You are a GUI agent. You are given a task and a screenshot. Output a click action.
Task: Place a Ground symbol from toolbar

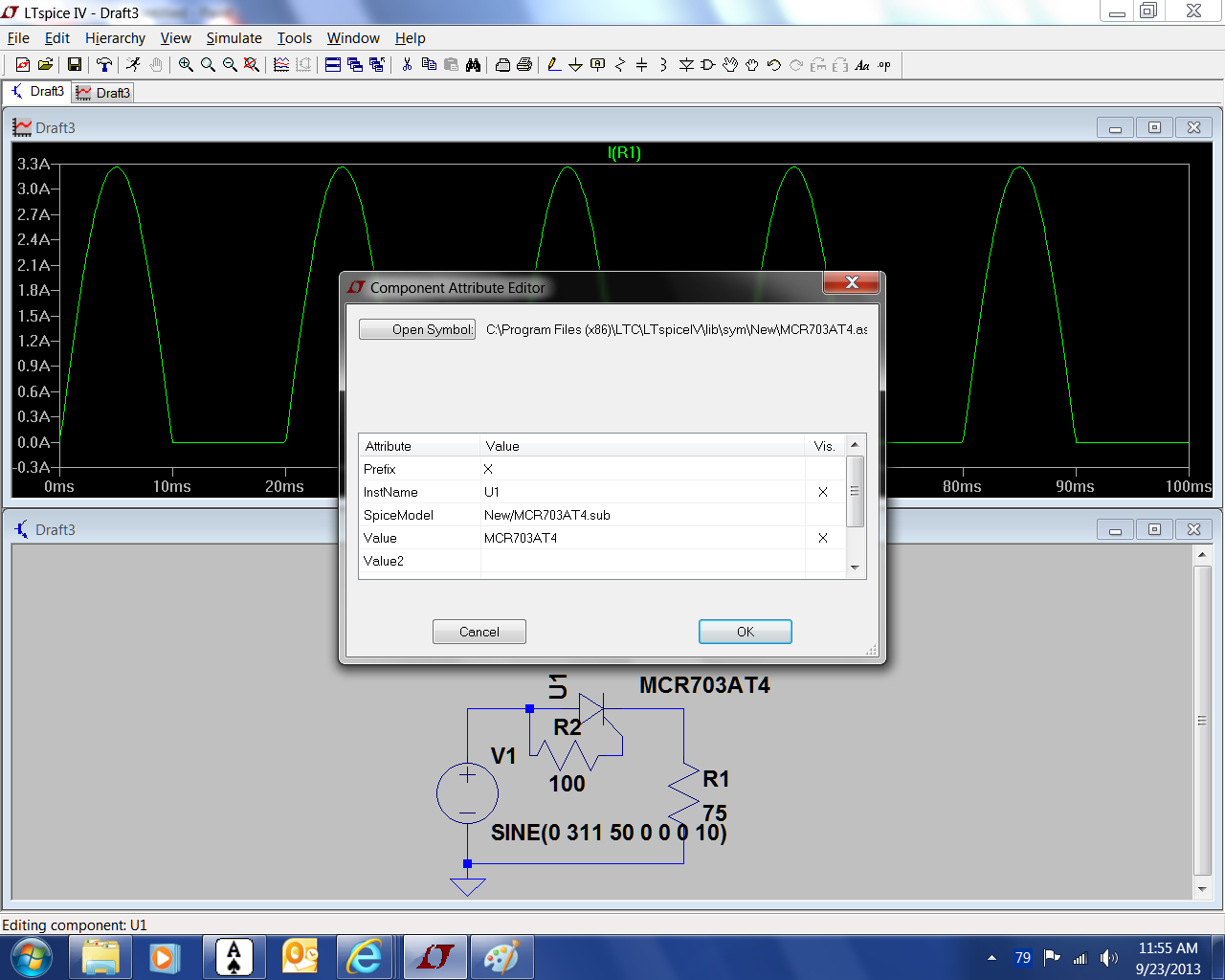click(576, 65)
